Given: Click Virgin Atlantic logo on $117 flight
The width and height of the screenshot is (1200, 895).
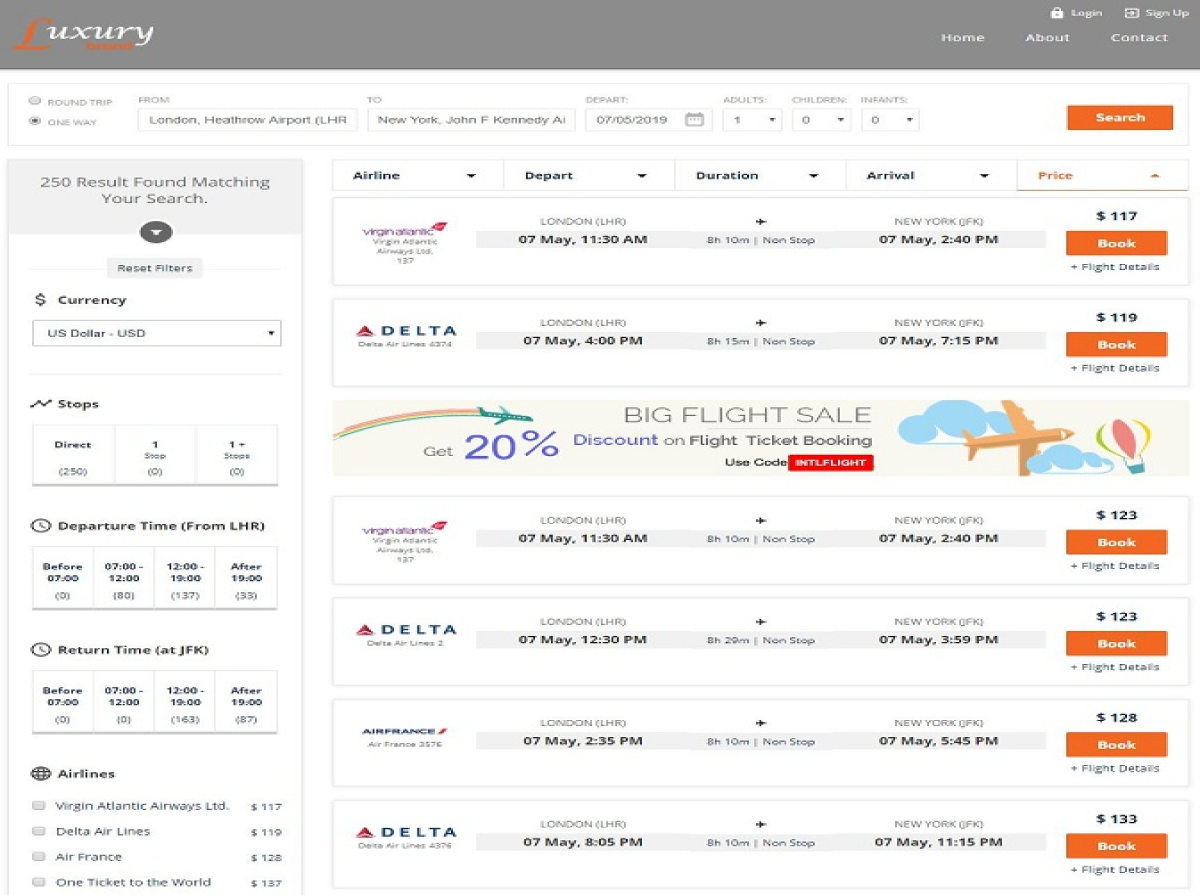Looking at the screenshot, I should click(x=405, y=229).
